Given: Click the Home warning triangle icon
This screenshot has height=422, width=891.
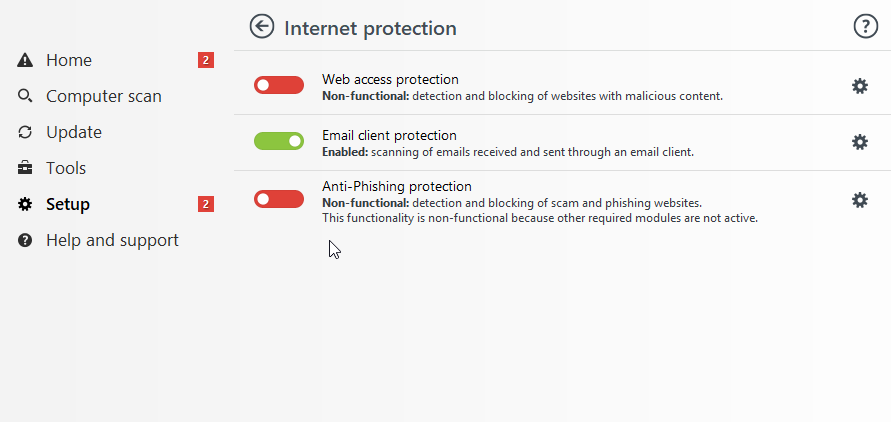Looking at the screenshot, I should pos(25,60).
